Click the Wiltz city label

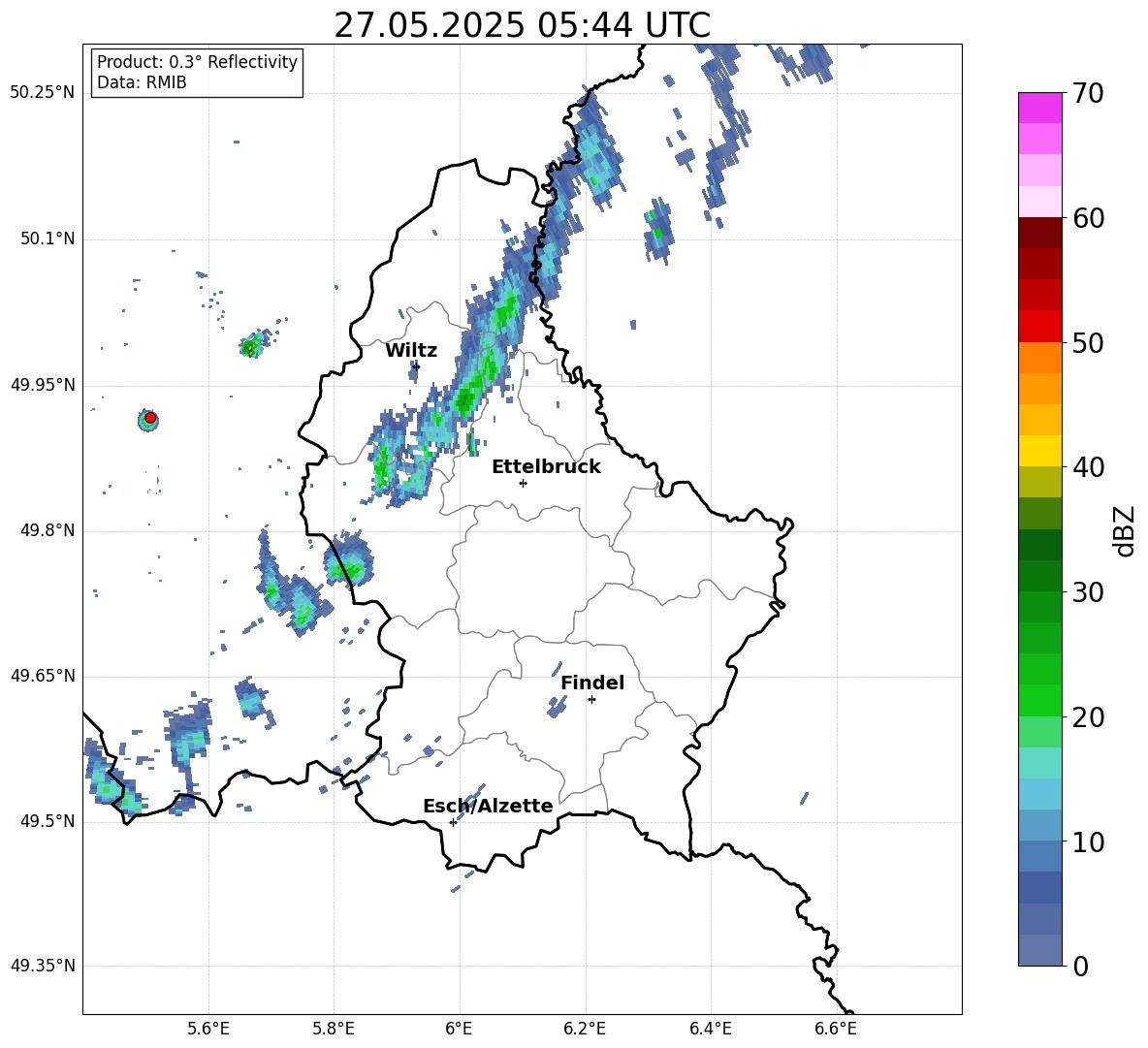click(x=411, y=351)
